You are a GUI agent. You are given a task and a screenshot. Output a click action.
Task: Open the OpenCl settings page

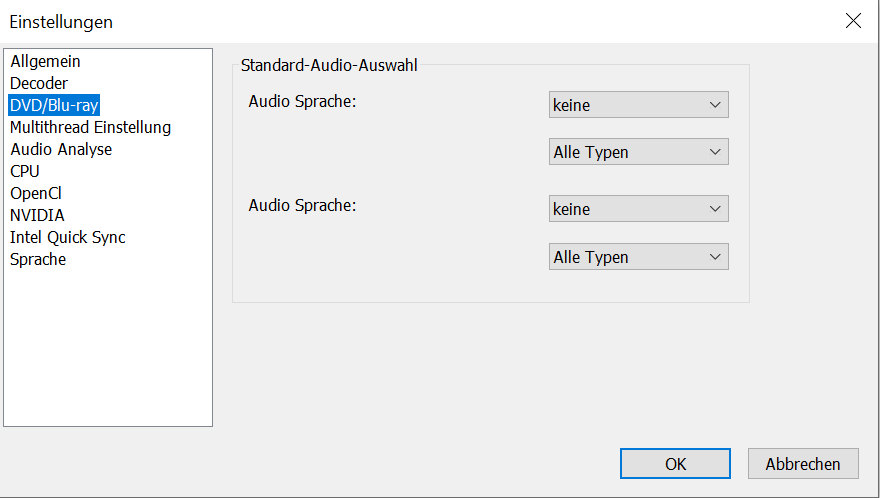[36, 193]
